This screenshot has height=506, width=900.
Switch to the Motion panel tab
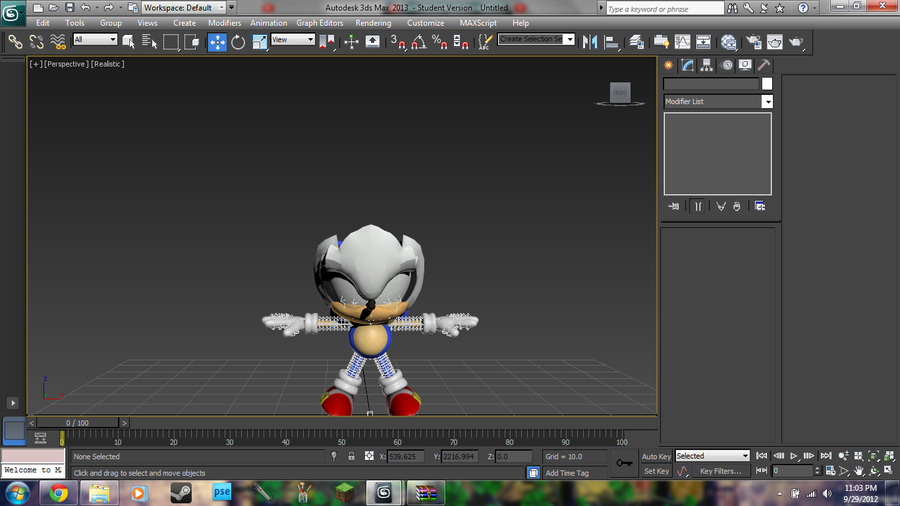pyautogui.click(x=727, y=65)
